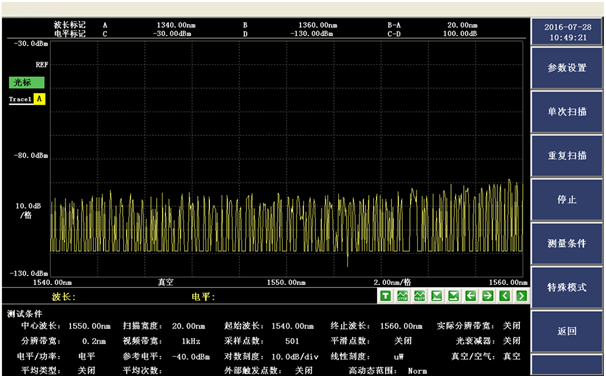Click the 返回 return button
Viewport: 606px width, 377px height.
click(x=567, y=331)
